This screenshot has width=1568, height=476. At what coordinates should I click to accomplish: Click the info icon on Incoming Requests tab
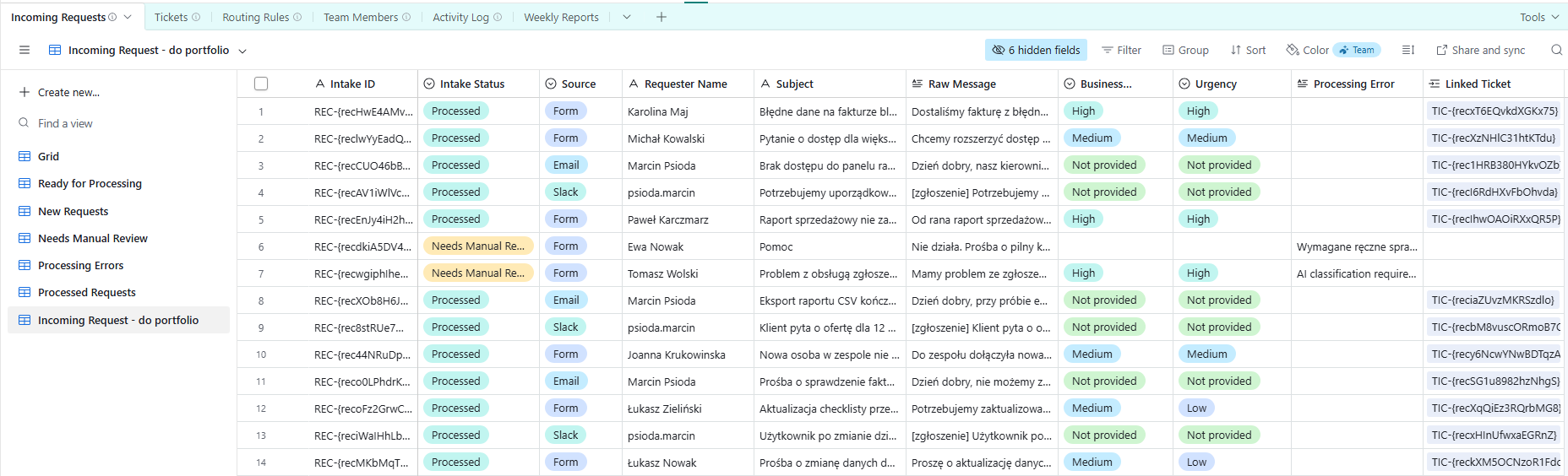(112, 17)
